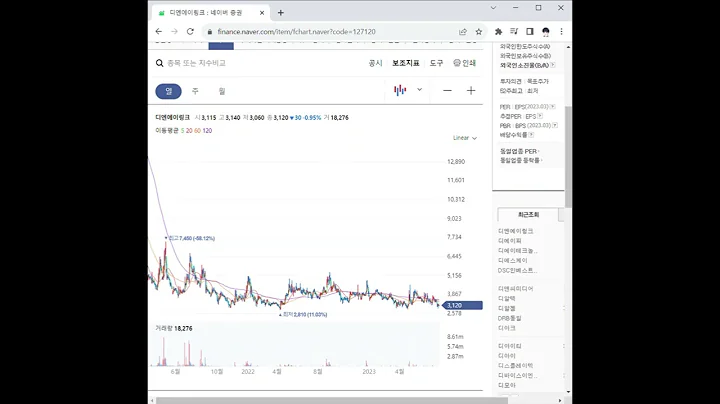This screenshot has height=404, width=720.
Task: Open 디에이테크놀.. from recent list
Action: tap(518, 251)
